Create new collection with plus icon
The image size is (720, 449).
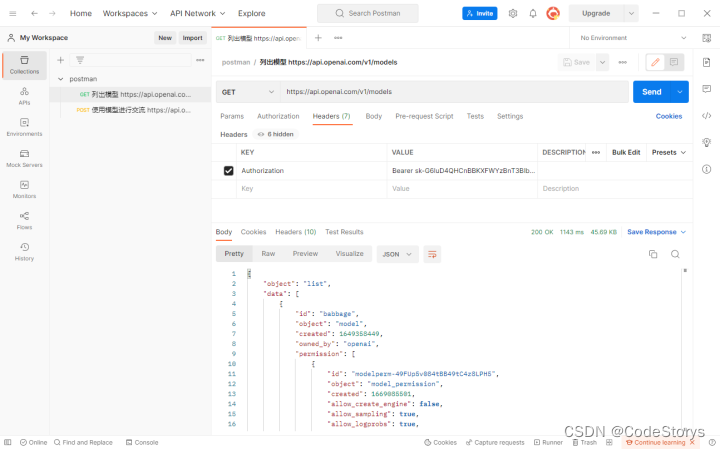click(x=60, y=60)
